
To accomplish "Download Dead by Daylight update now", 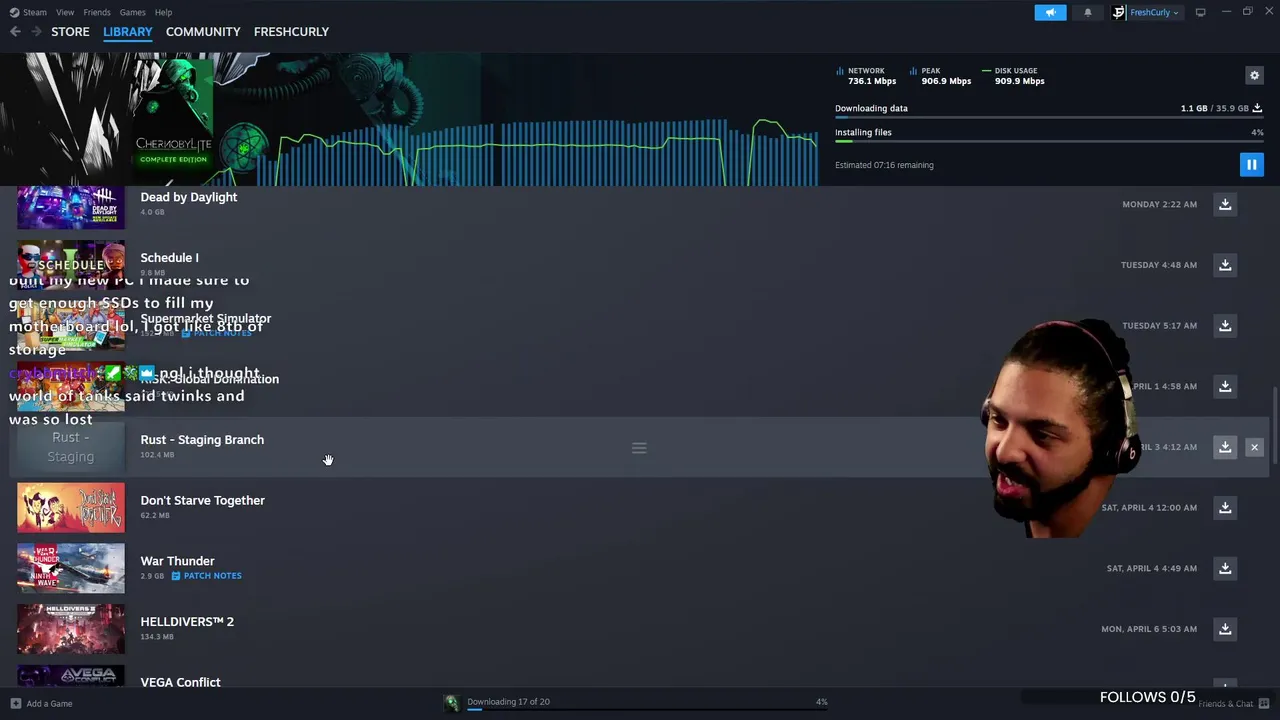I will pos(1225,204).
